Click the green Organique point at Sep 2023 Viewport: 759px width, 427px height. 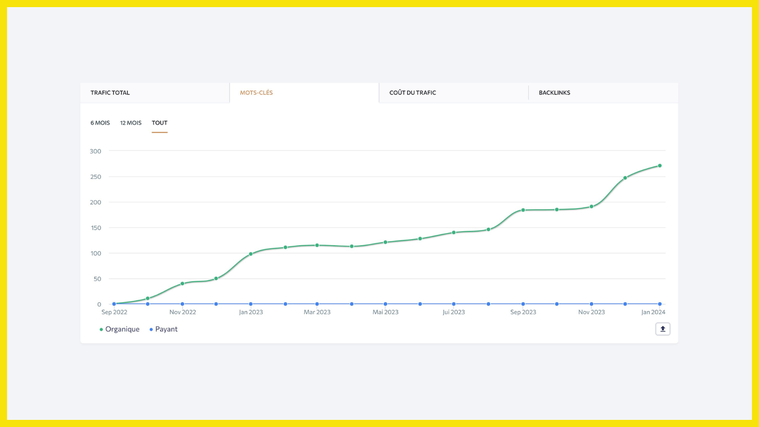[523, 210]
